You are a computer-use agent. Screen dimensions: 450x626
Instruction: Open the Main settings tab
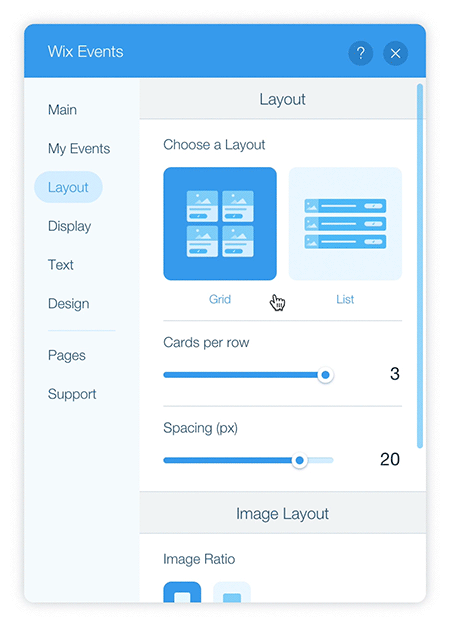click(62, 109)
